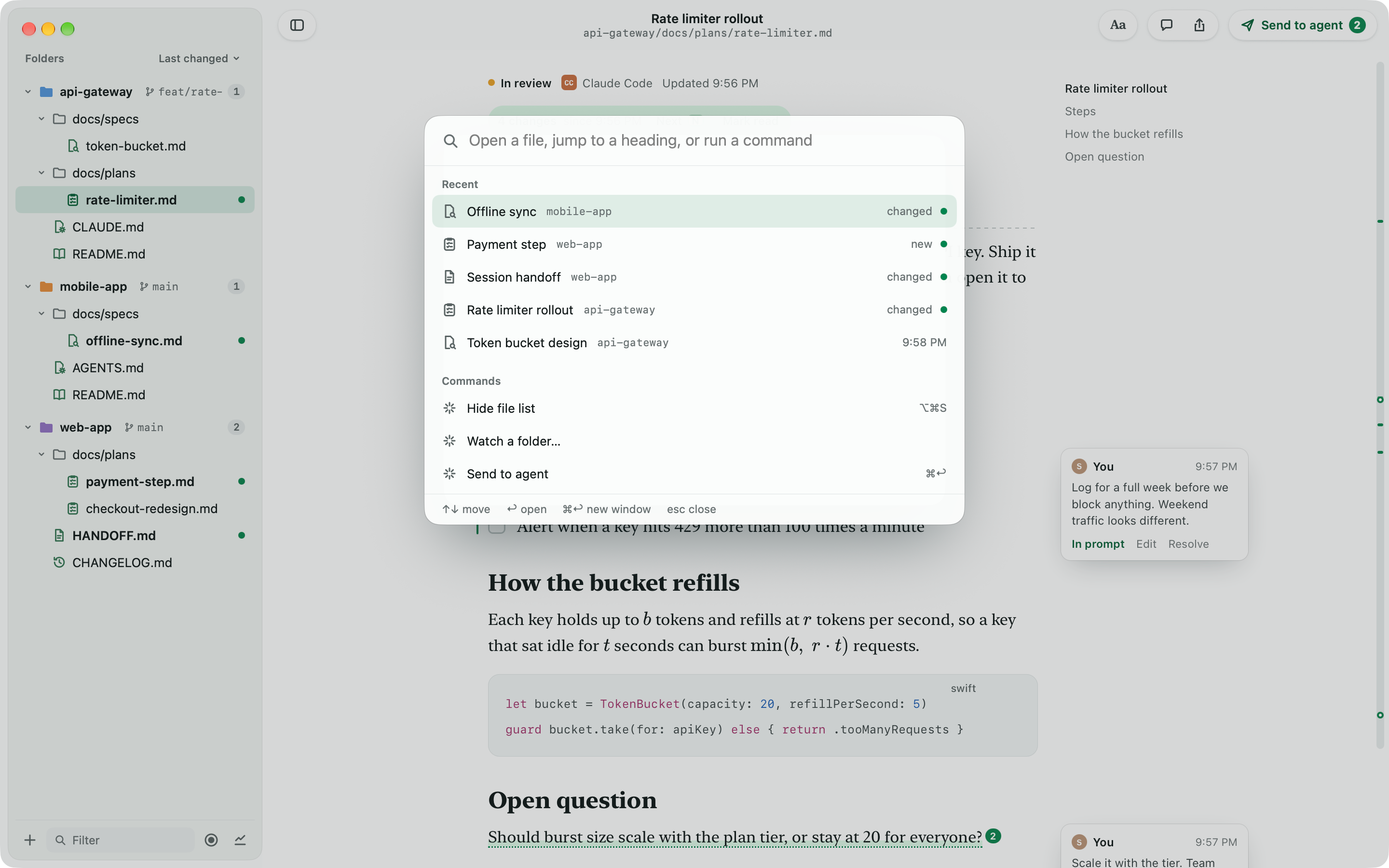This screenshot has width=1389, height=868.
Task: Check the Alert when a key hits 429 checkbox
Action: point(497,527)
